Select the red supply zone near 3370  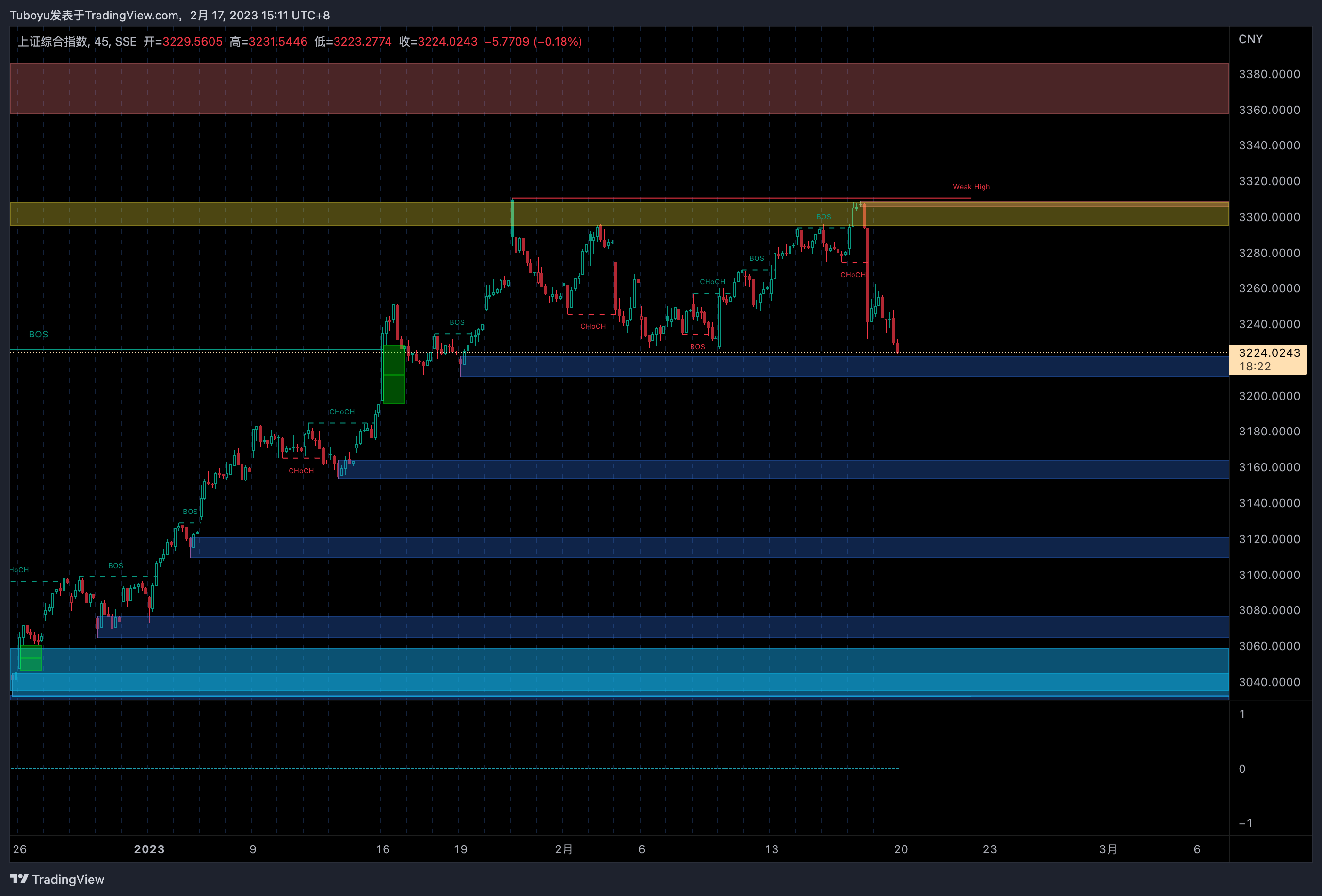(x=619, y=88)
